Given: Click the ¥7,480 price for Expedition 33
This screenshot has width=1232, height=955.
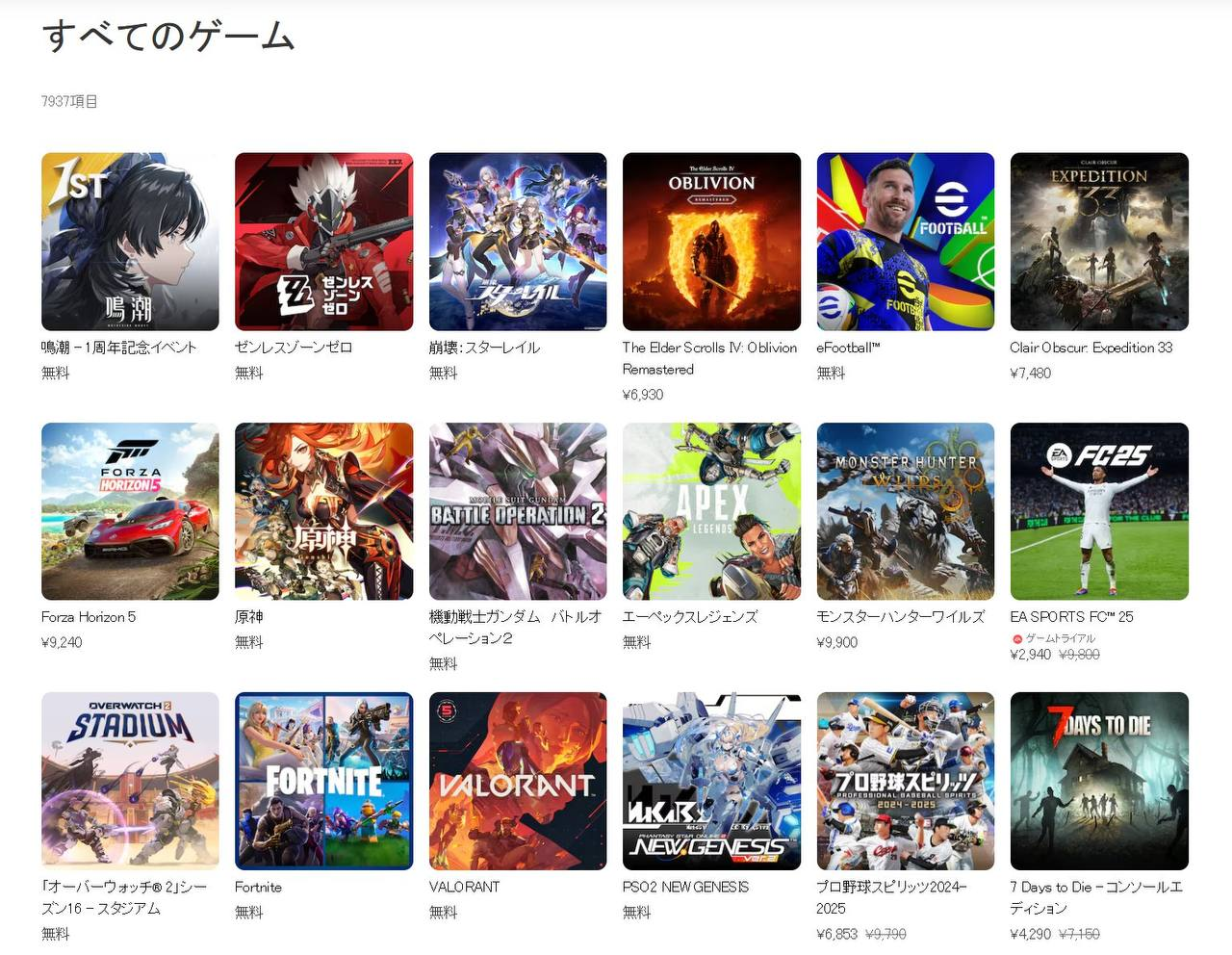Looking at the screenshot, I should (x=1031, y=373).
